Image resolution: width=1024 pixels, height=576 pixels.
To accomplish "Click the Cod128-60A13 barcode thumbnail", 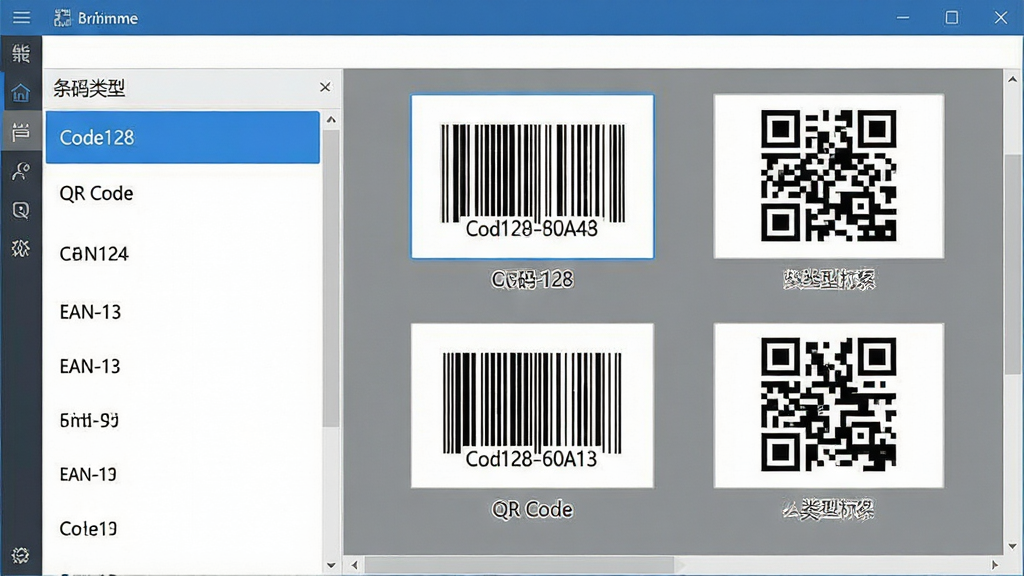I will point(532,406).
